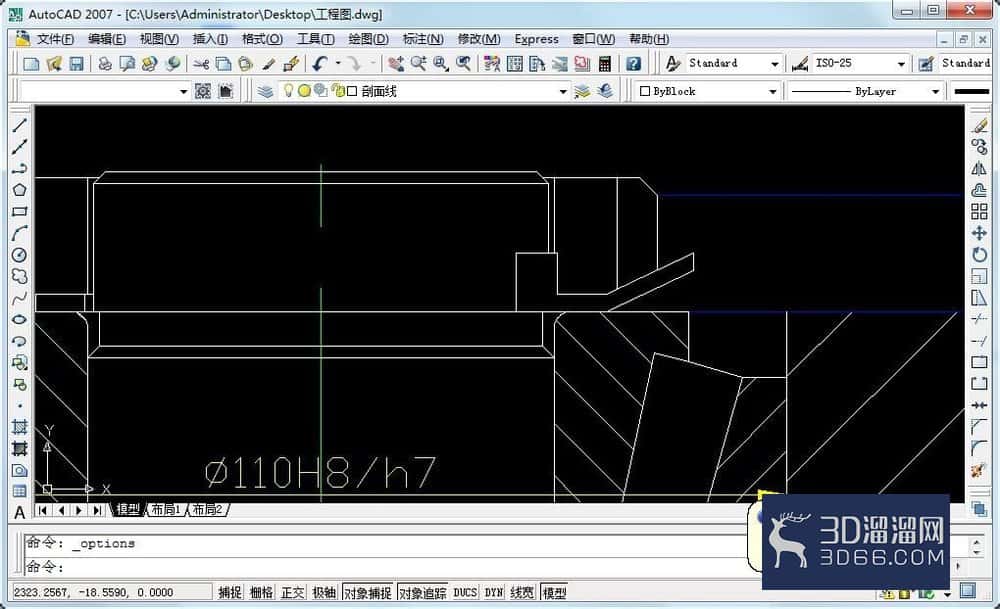Select the Multiline Text tool

[x=19, y=512]
